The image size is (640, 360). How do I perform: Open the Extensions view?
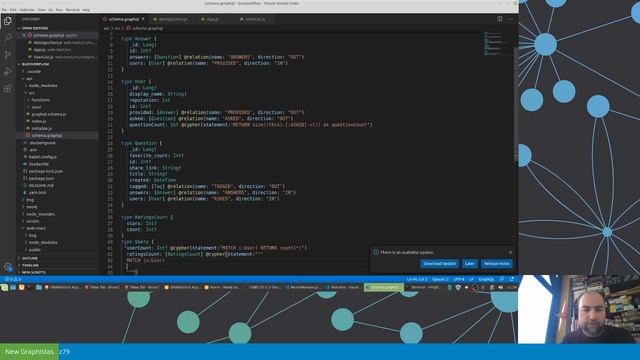pyautogui.click(x=8, y=88)
